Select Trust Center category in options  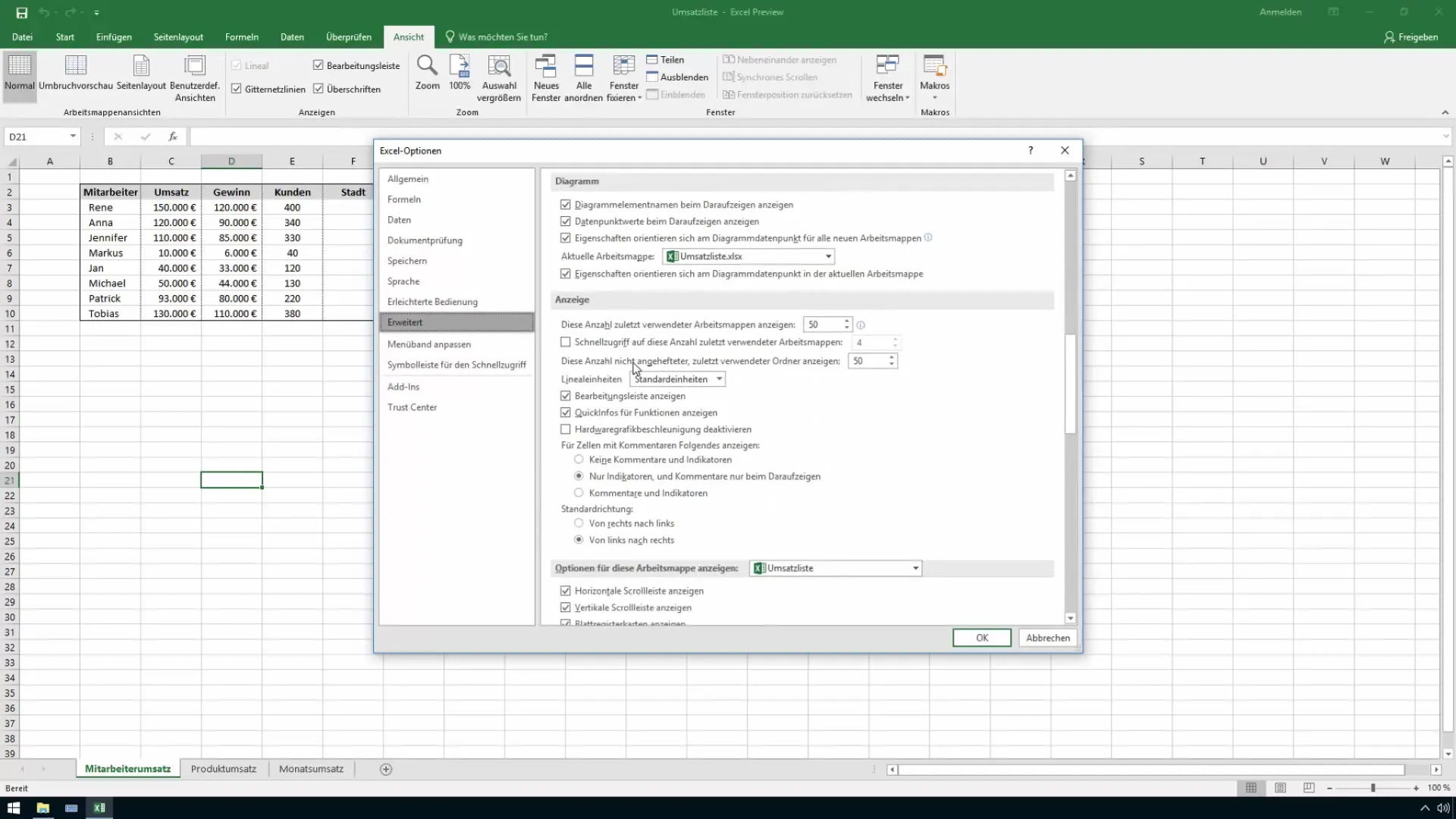(457, 407)
